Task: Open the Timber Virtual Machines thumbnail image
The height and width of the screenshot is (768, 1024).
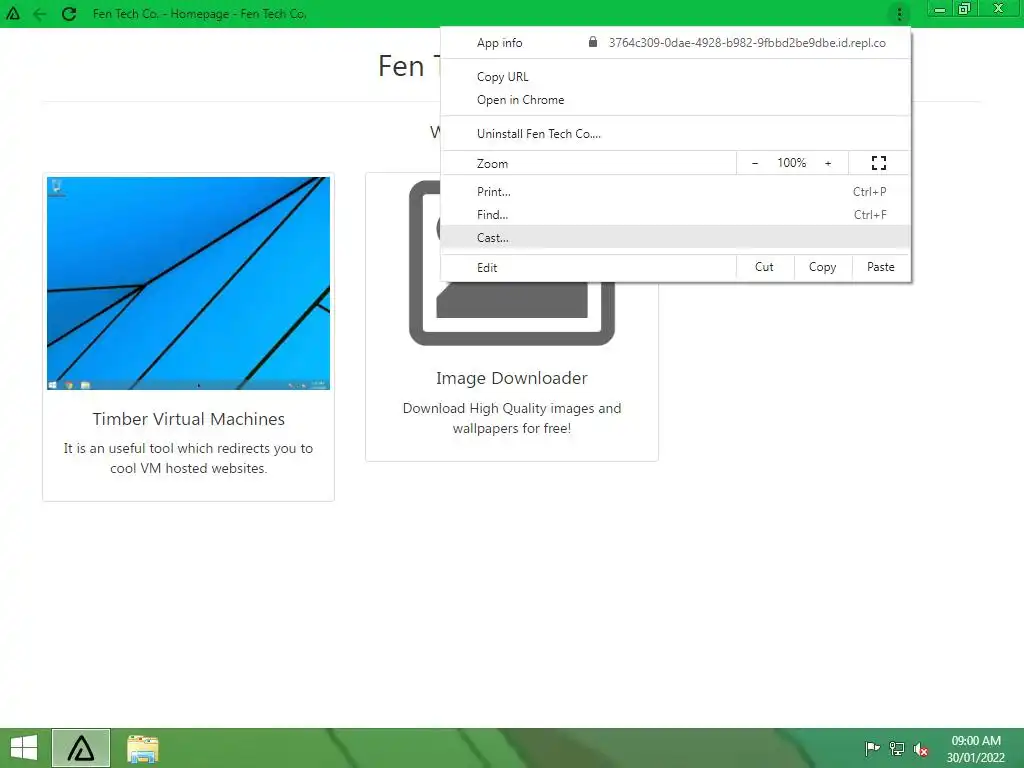Action: coord(188,283)
